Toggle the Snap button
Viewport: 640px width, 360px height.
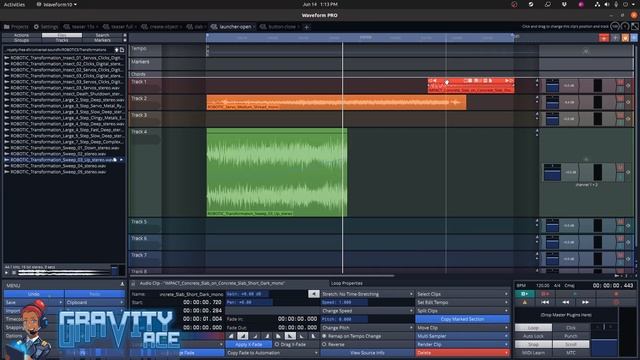[533, 344]
